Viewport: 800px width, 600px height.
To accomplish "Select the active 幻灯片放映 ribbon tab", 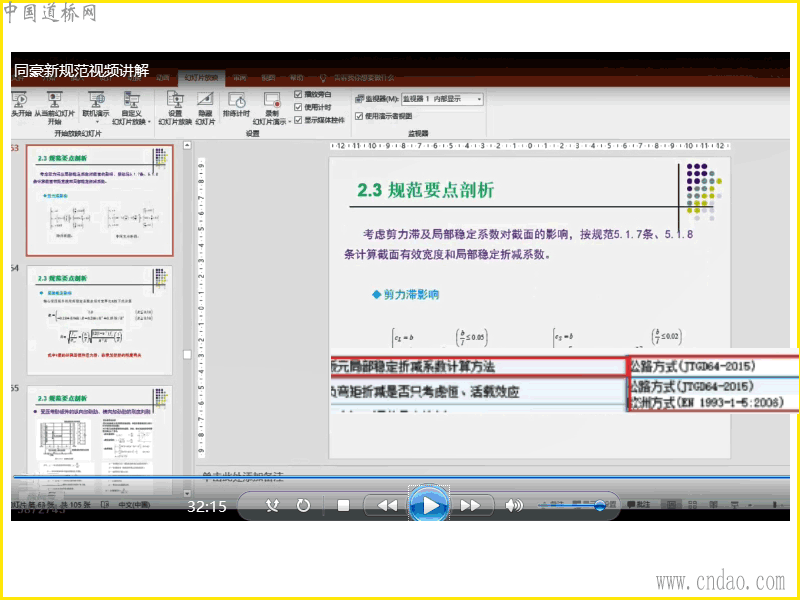I will [201, 78].
